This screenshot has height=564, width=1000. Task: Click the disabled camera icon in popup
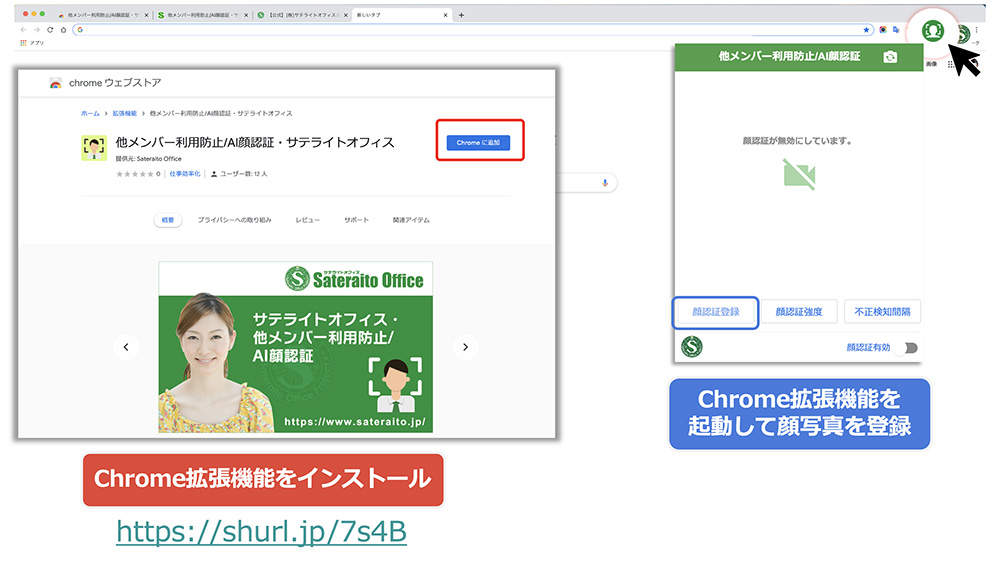click(x=799, y=174)
